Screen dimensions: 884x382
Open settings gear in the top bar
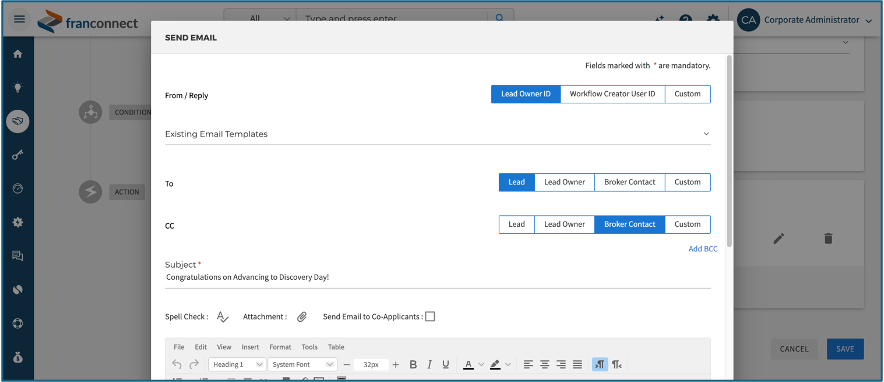coord(713,20)
